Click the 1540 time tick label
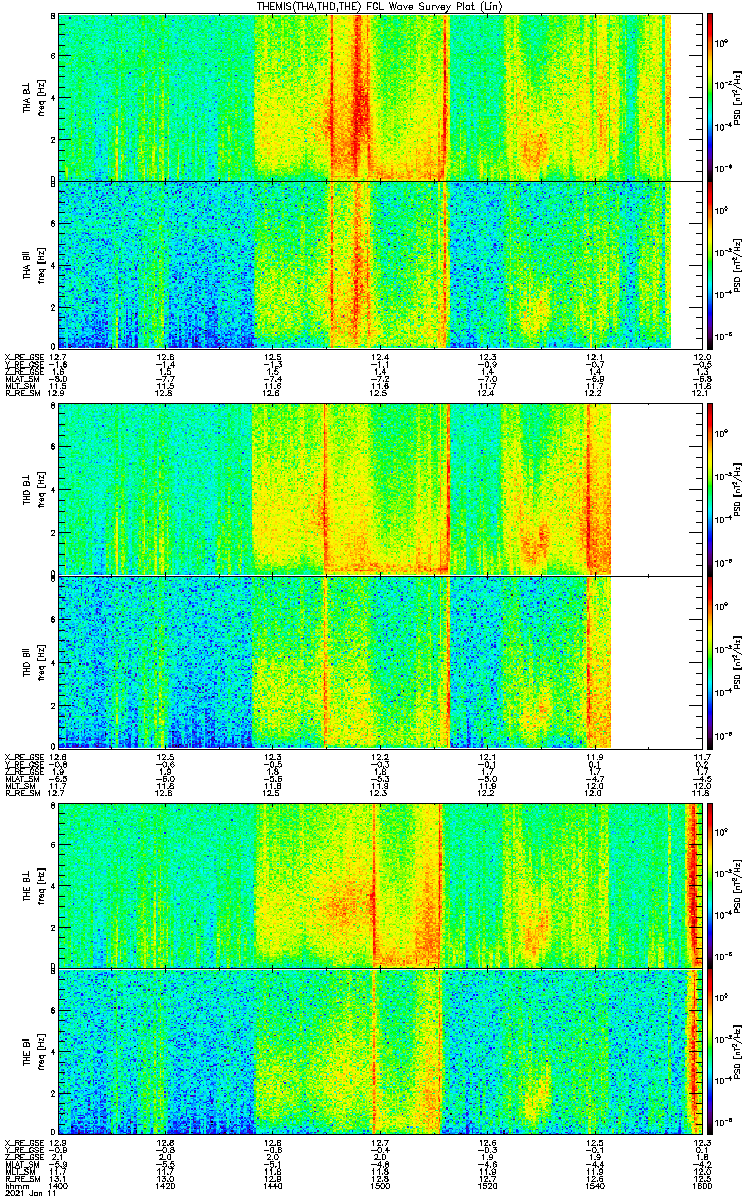This screenshot has height=1200, width=750. point(595,1187)
